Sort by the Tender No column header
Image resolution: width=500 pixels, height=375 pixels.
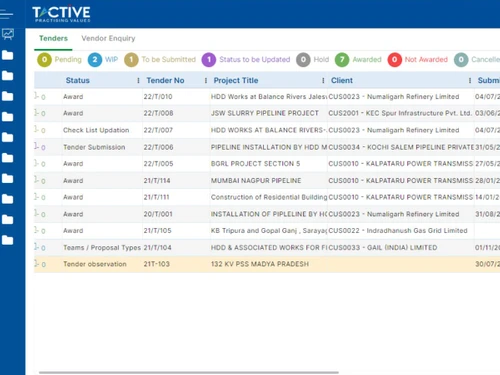(165, 80)
